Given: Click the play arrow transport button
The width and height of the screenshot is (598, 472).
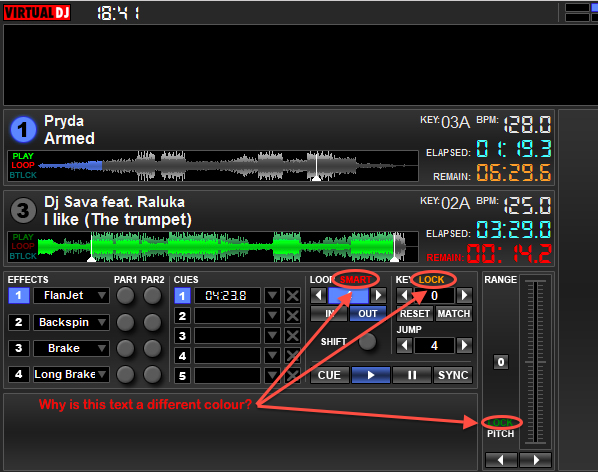Looking at the screenshot, I should [x=371, y=375].
